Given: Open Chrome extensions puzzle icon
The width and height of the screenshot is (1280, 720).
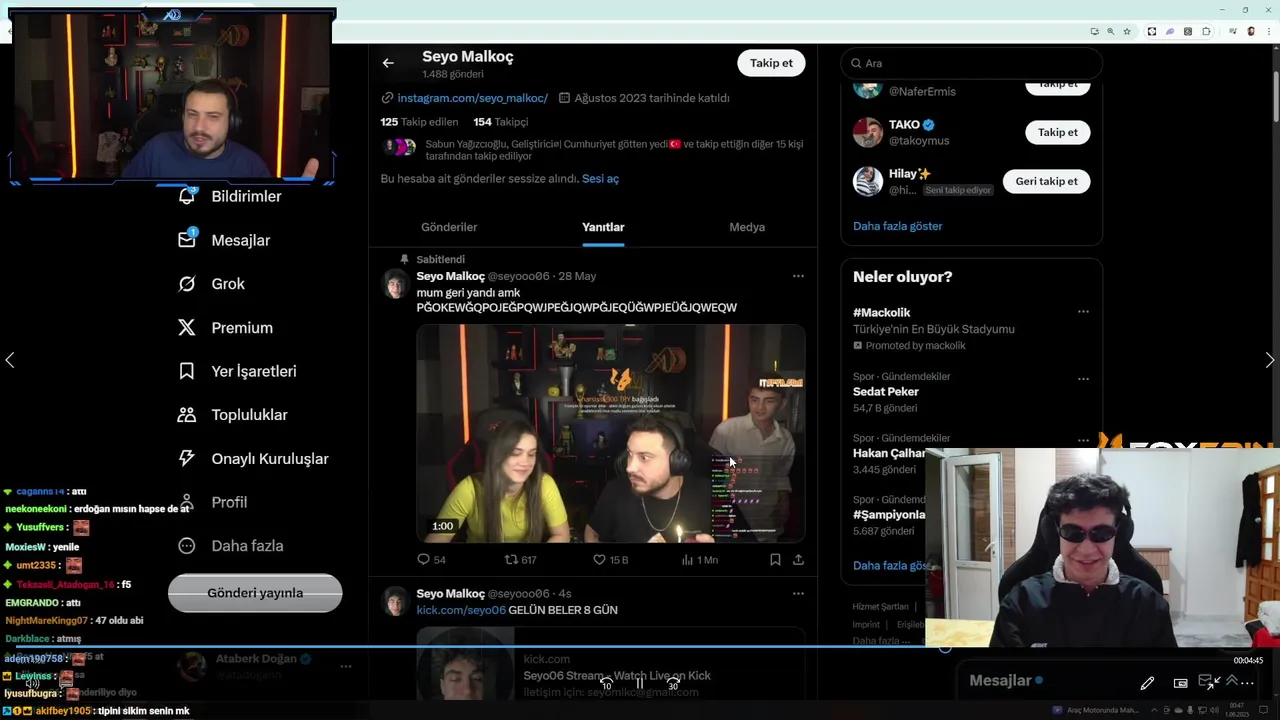Looking at the screenshot, I should coord(1206,31).
